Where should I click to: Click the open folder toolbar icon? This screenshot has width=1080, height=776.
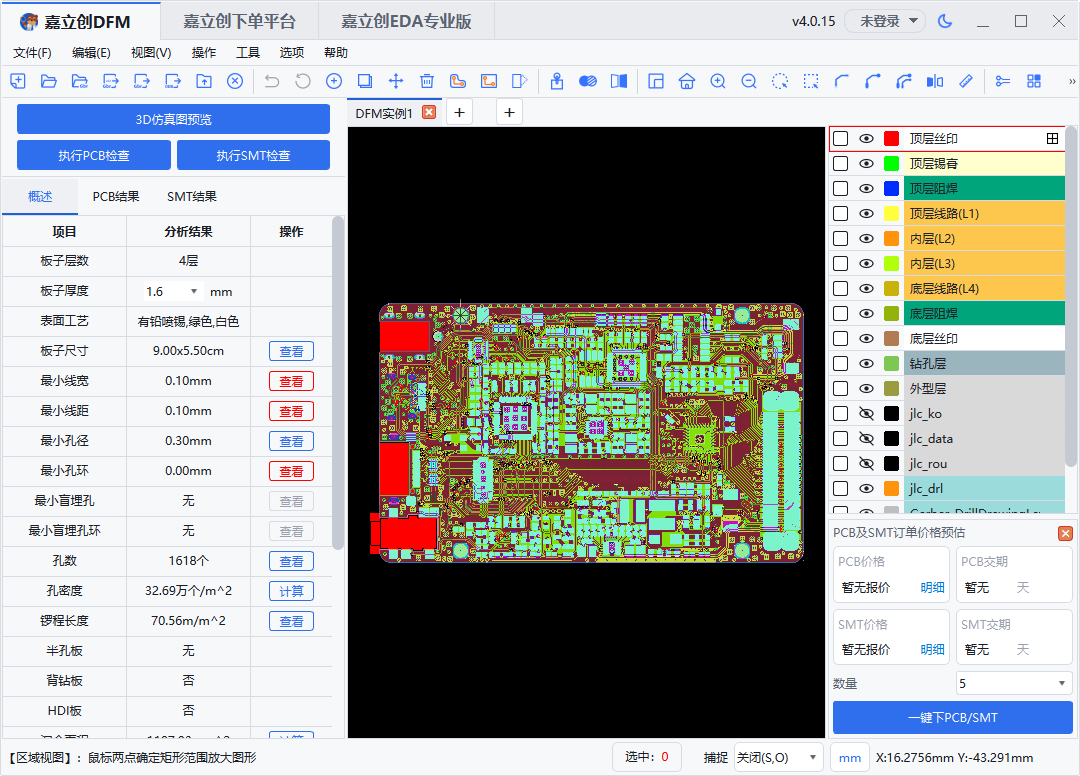coord(49,81)
